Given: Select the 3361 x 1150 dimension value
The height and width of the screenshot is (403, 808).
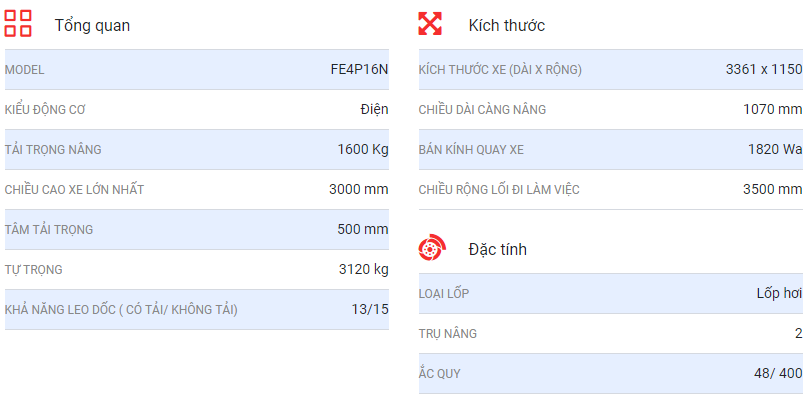Looking at the screenshot, I should tap(764, 70).
